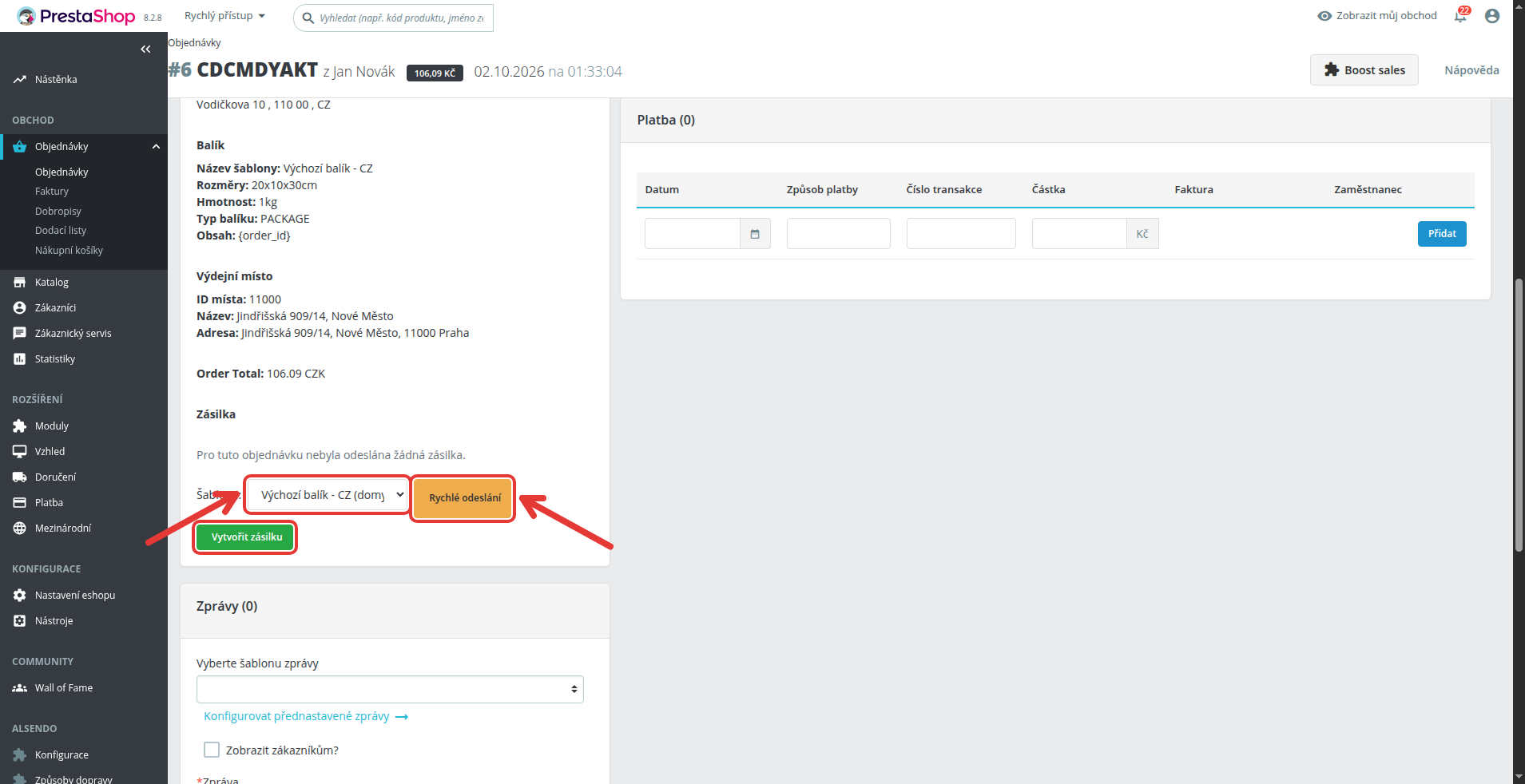Open the date picker calendar icon

(755, 234)
